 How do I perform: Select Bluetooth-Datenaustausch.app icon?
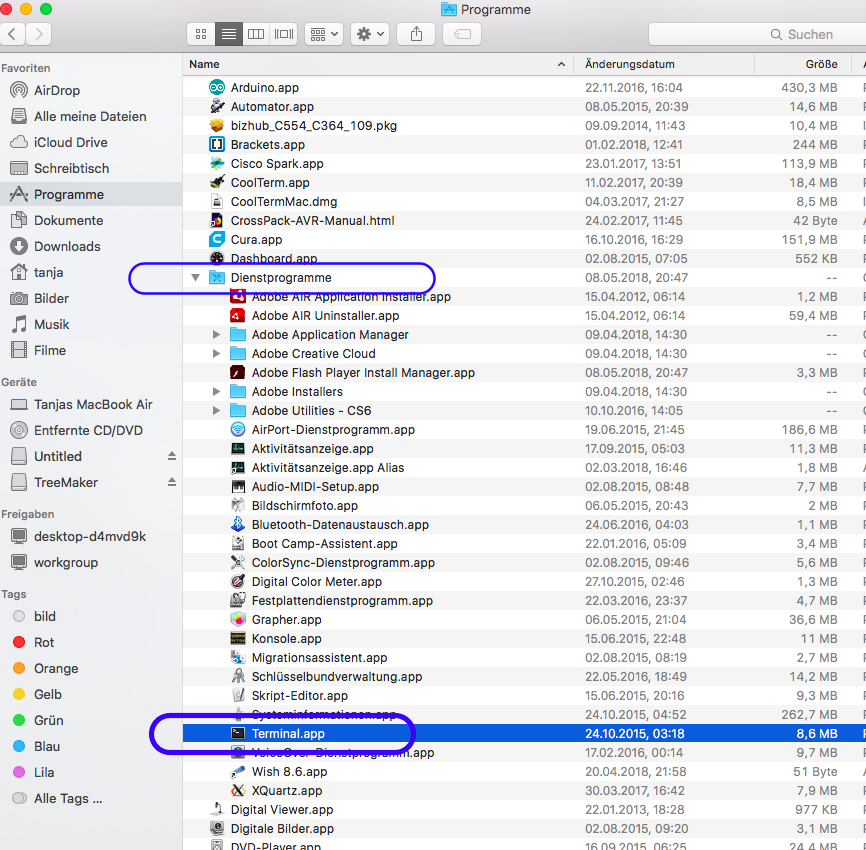click(x=238, y=524)
